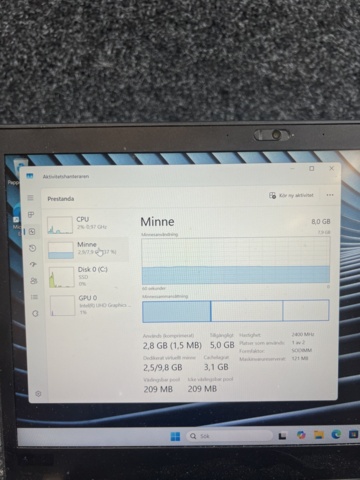Click the '2400 MHz' speed value

click(x=303, y=334)
